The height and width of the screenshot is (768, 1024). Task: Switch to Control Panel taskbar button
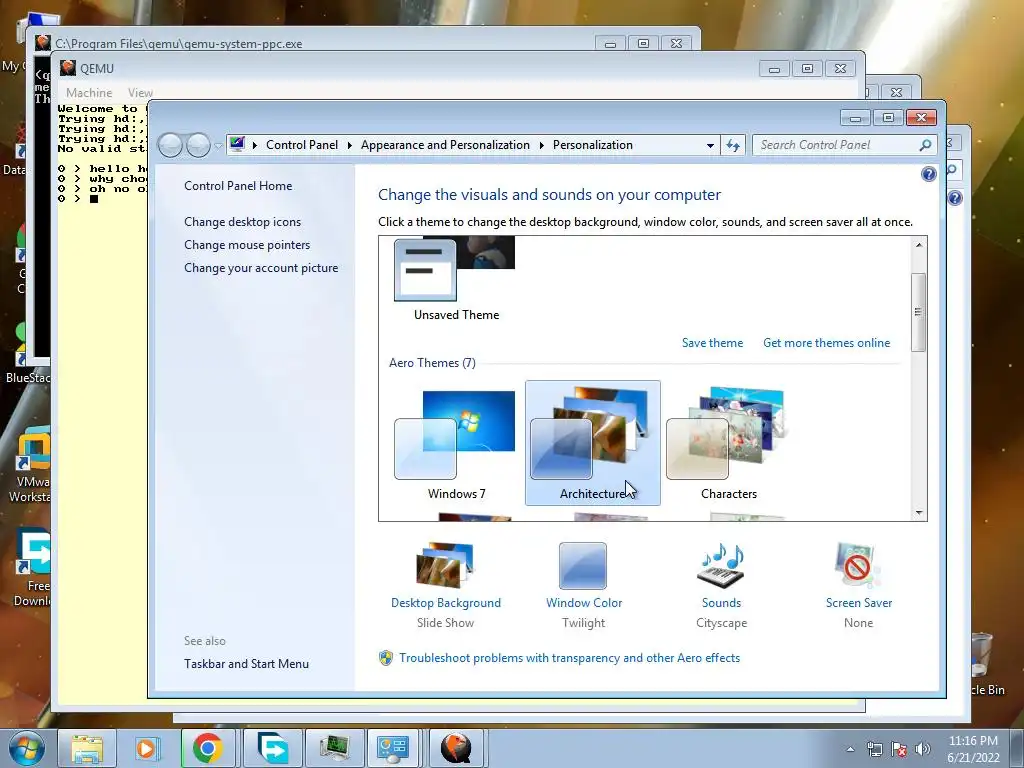pos(393,748)
